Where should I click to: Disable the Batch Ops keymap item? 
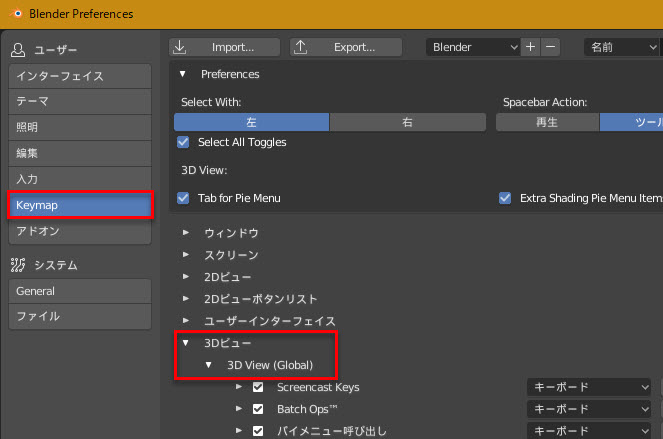258,409
